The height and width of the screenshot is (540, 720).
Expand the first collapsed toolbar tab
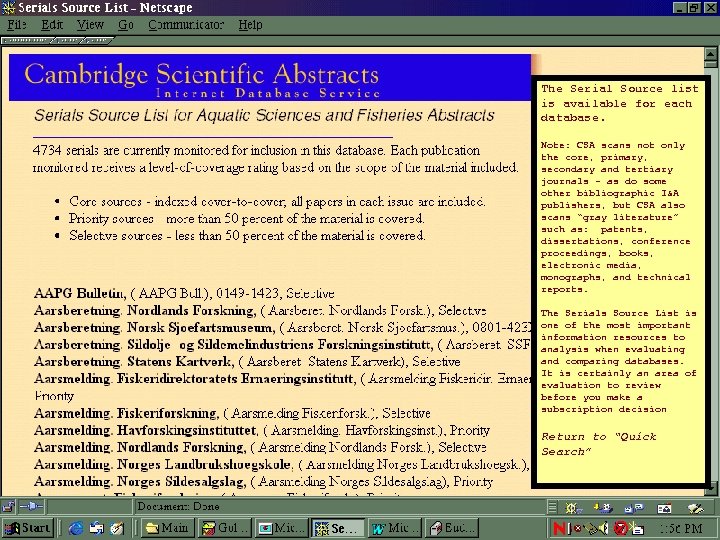(x=27, y=40)
